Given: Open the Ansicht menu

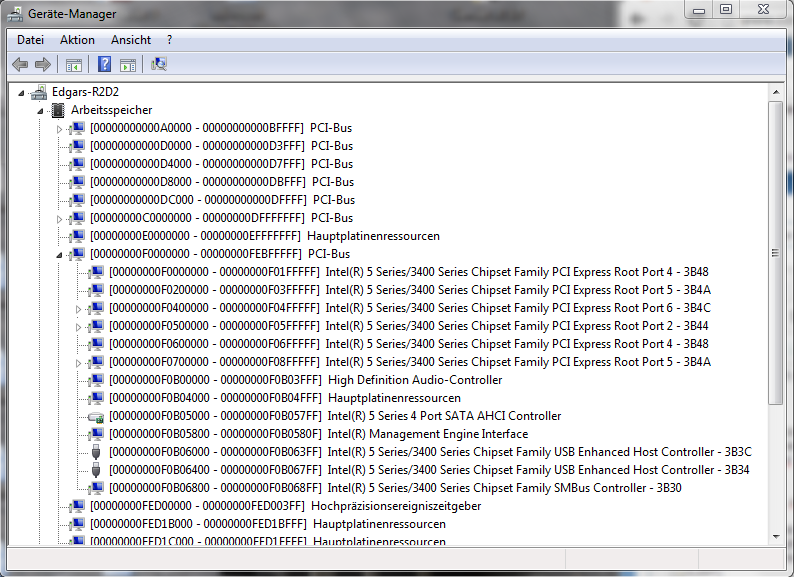Looking at the screenshot, I should tap(131, 40).
